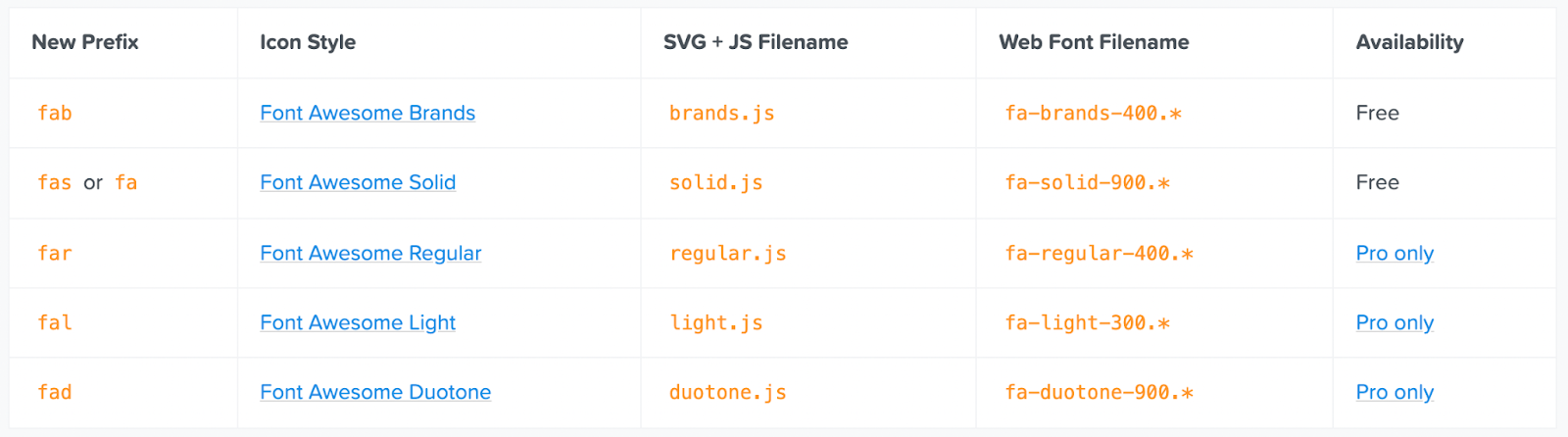Click Pro only link in Light row
The width and height of the screenshot is (1568, 437).
[x=1395, y=322]
